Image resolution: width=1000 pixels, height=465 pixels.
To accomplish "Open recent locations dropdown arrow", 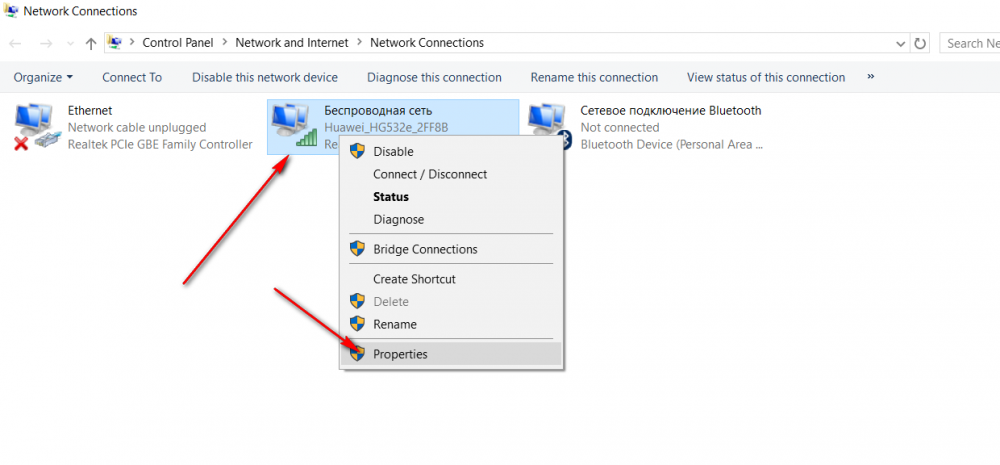I will point(68,43).
